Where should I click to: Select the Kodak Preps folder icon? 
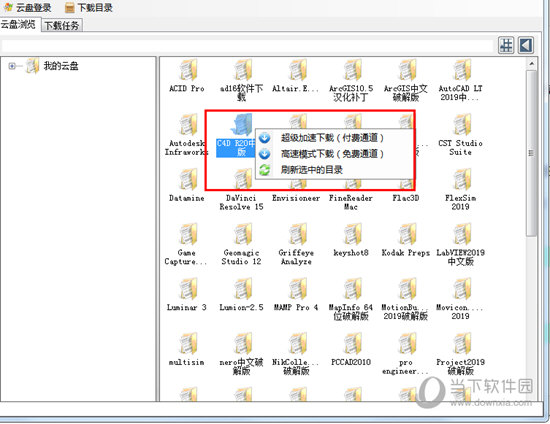[x=407, y=234]
